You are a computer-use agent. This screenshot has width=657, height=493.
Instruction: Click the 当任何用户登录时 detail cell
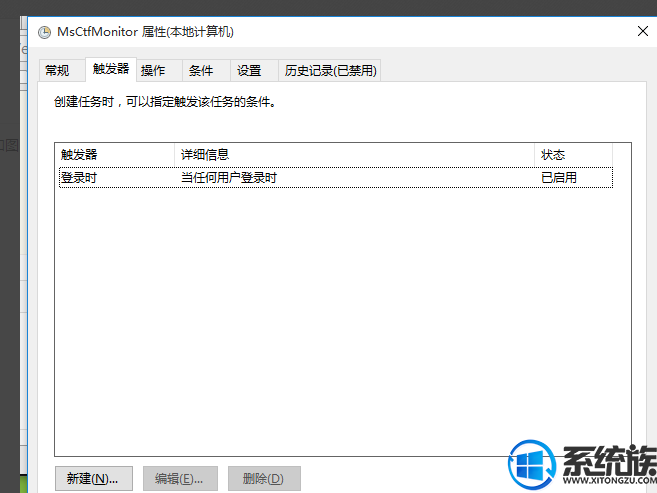229,178
